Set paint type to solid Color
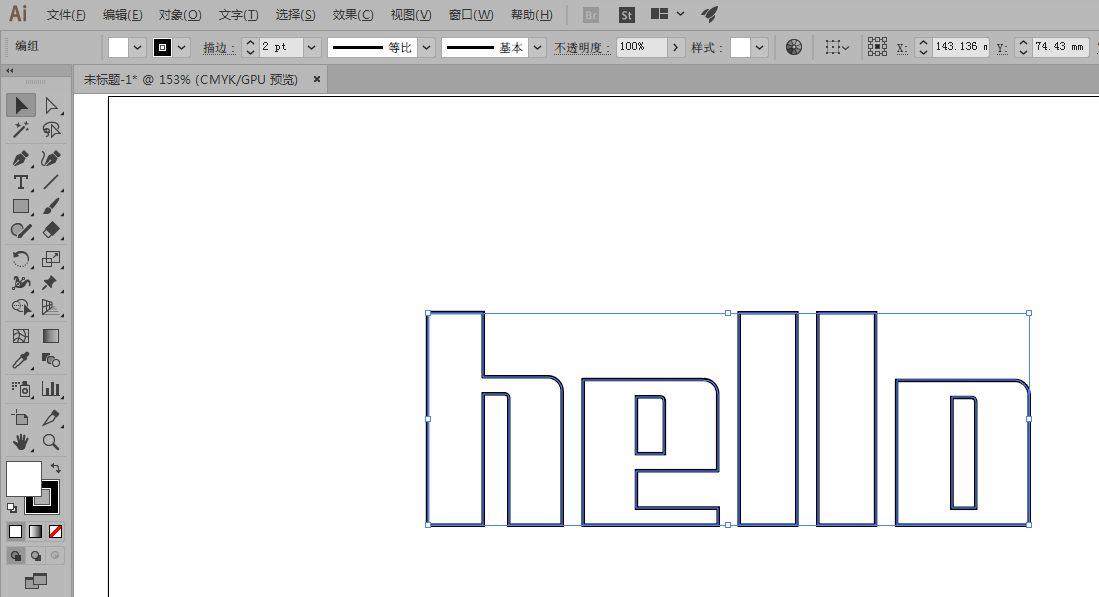 click(x=15, y=532)
